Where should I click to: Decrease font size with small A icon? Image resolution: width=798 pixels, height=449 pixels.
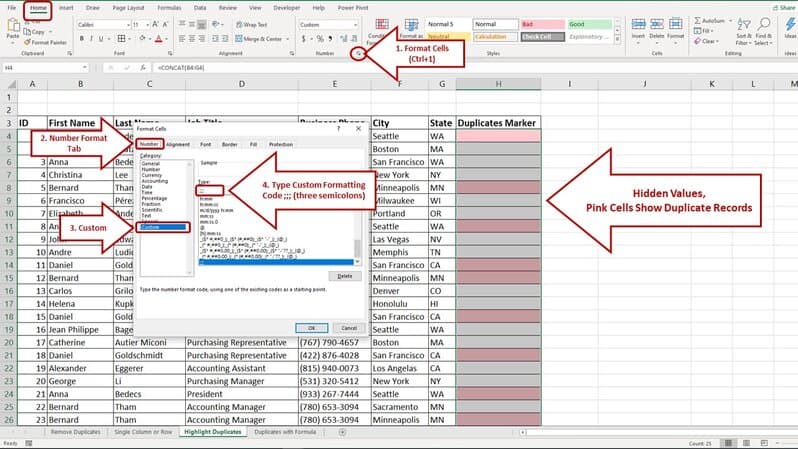tap(165, 24)
